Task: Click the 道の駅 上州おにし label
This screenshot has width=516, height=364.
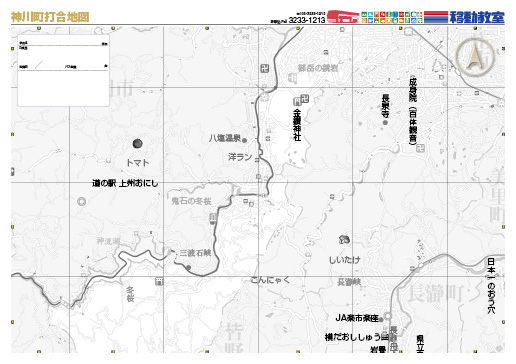Action: 125,183
